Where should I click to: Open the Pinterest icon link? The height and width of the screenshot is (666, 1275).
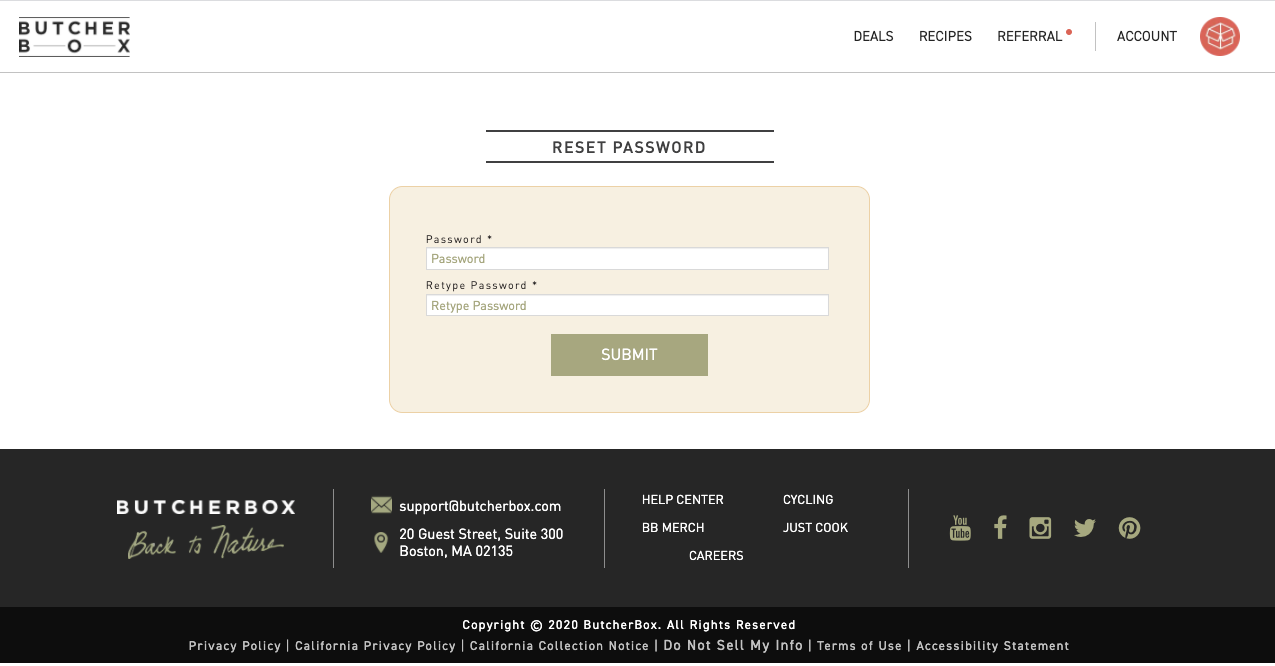(x=1129, y=528)
